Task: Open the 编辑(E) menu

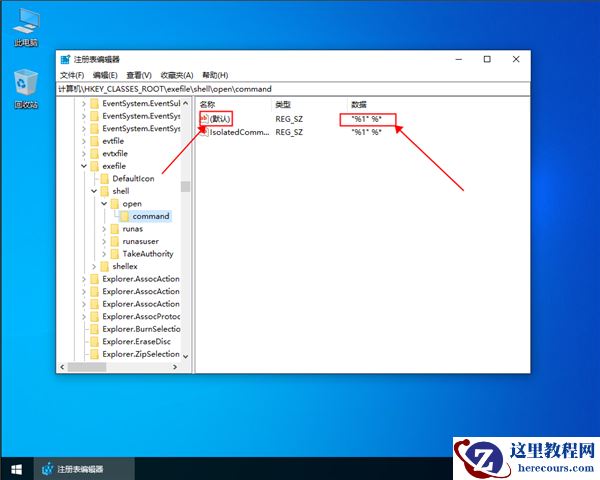Action: click(x=105, y=75)
